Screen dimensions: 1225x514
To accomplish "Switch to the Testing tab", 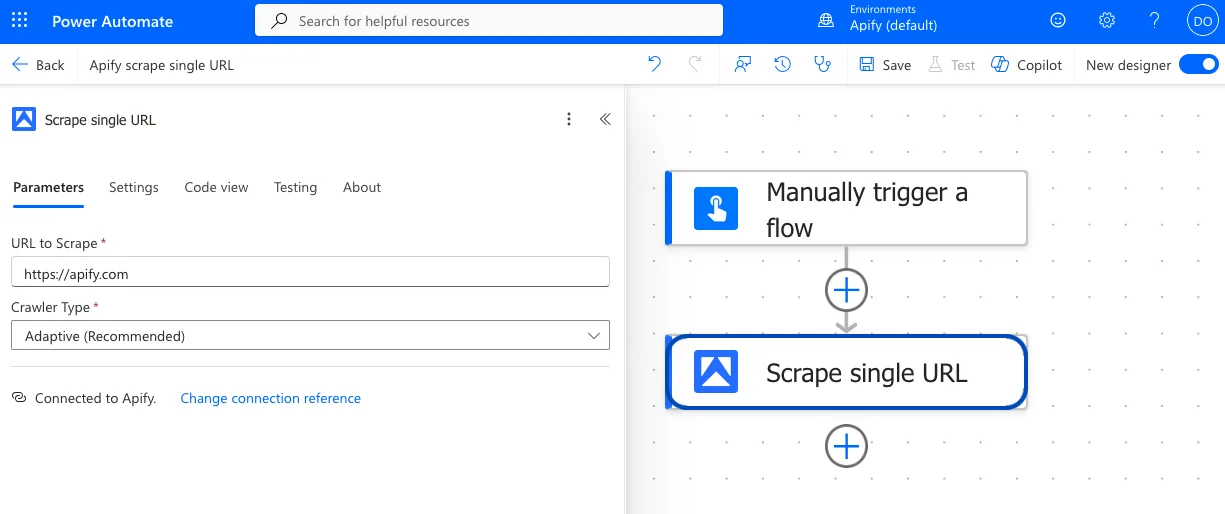I will coord(295,187).
